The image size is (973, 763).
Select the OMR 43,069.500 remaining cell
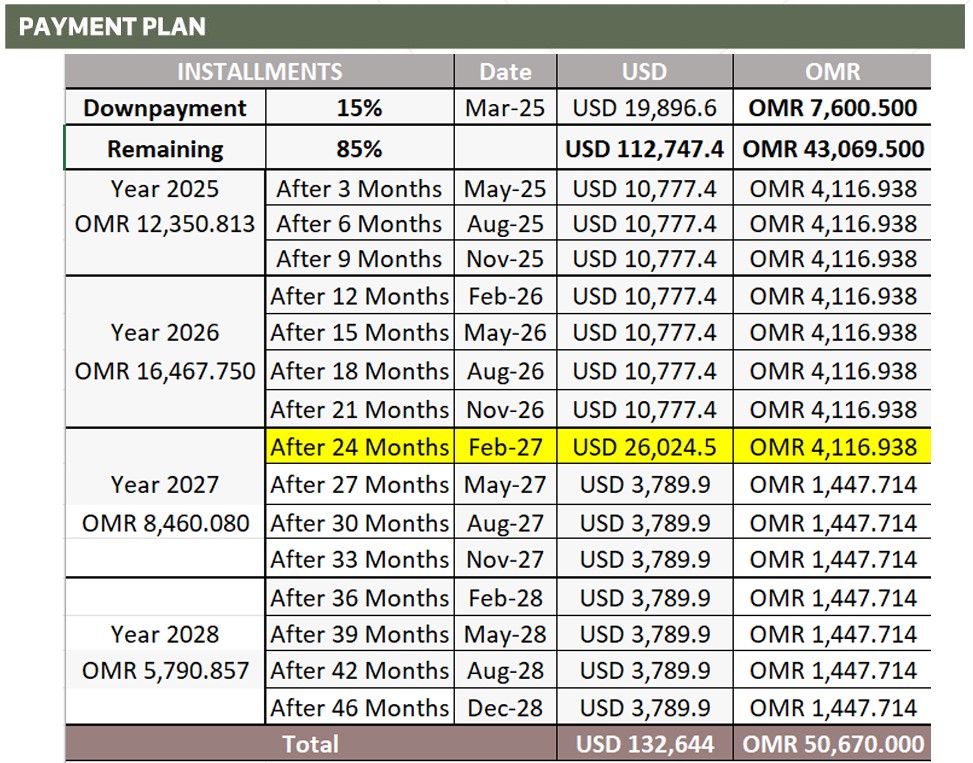[x=832, y=148]
